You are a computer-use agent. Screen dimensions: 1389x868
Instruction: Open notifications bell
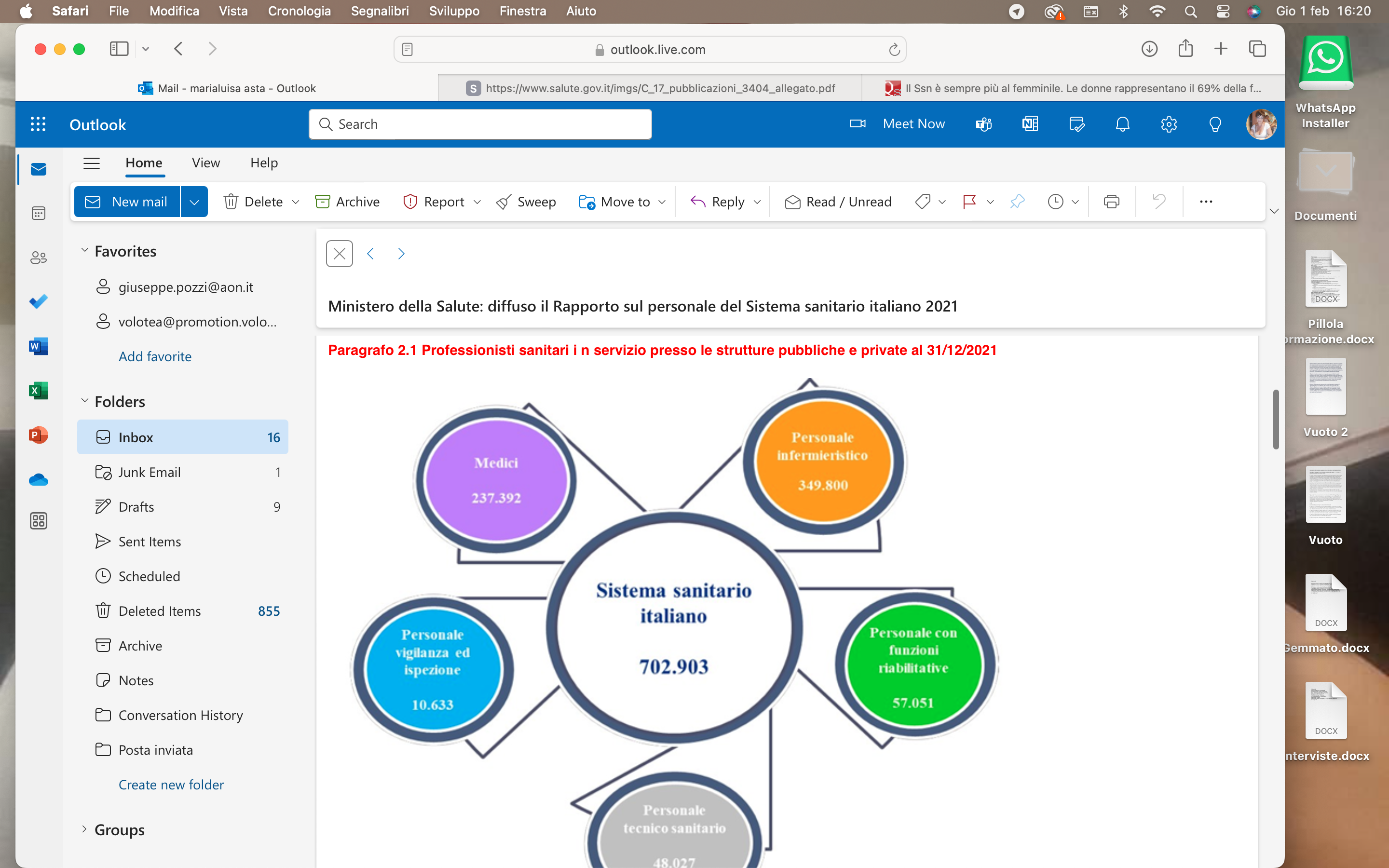pos(1123,124)
